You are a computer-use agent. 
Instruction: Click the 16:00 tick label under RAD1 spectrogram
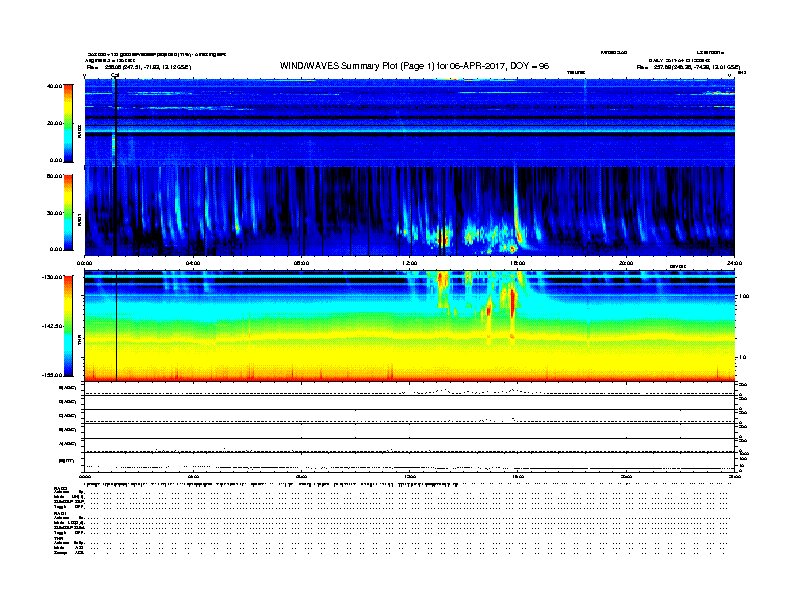[518, 263]
